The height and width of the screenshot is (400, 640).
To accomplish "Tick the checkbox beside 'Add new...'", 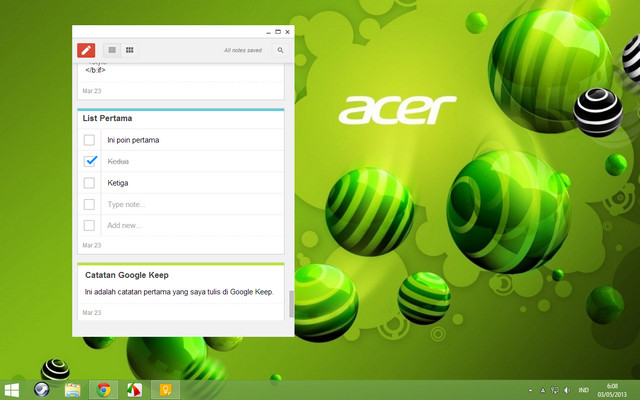I will click(x=89, y=225).
